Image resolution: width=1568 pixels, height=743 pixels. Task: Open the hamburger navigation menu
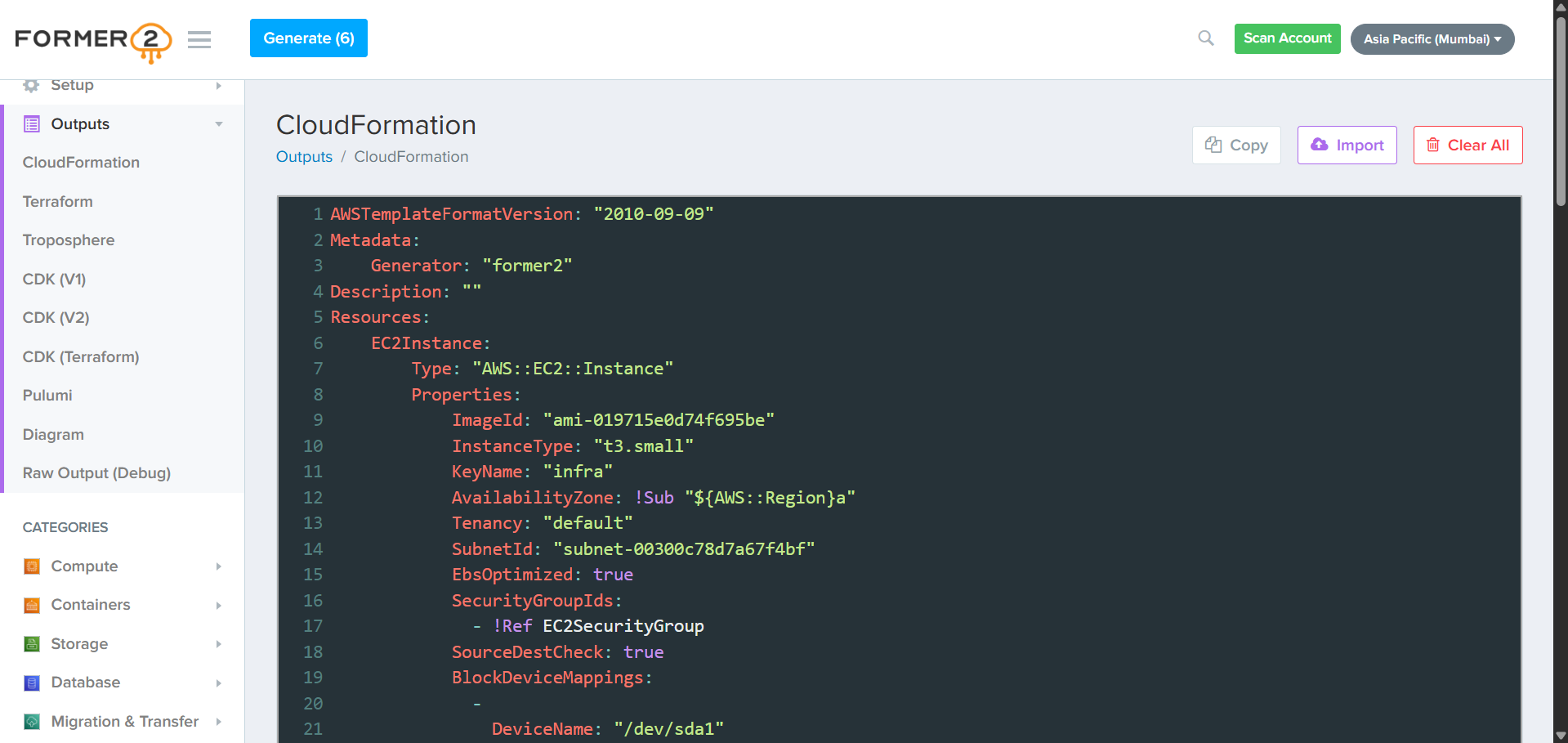(199, 39)
